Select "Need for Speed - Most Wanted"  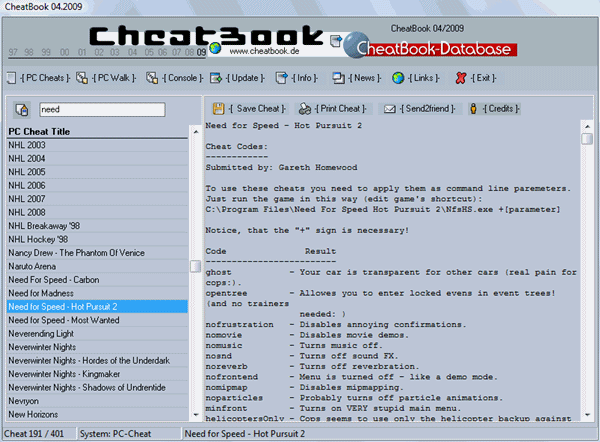[x=98, y=320]
